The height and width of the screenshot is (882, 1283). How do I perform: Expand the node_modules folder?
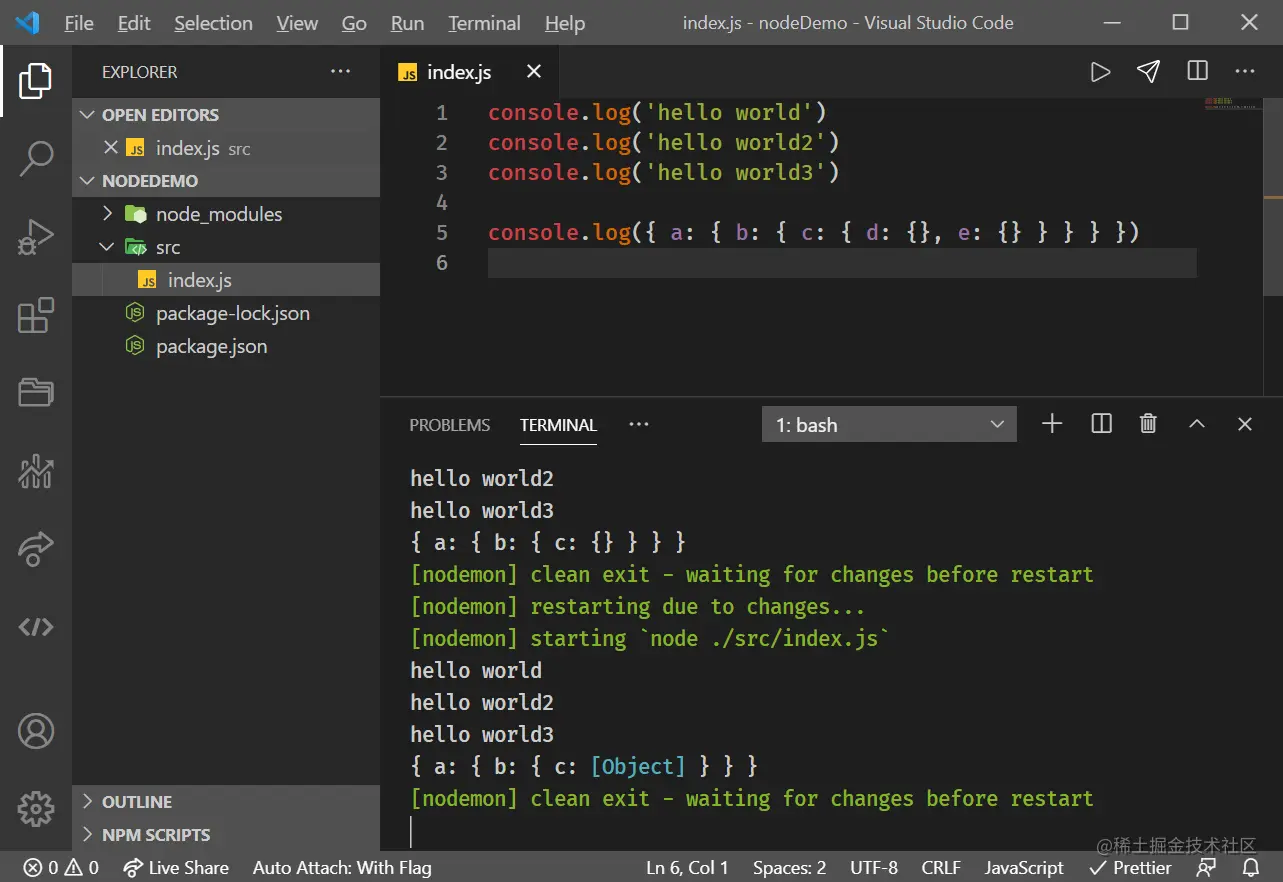tap(108, 214)
